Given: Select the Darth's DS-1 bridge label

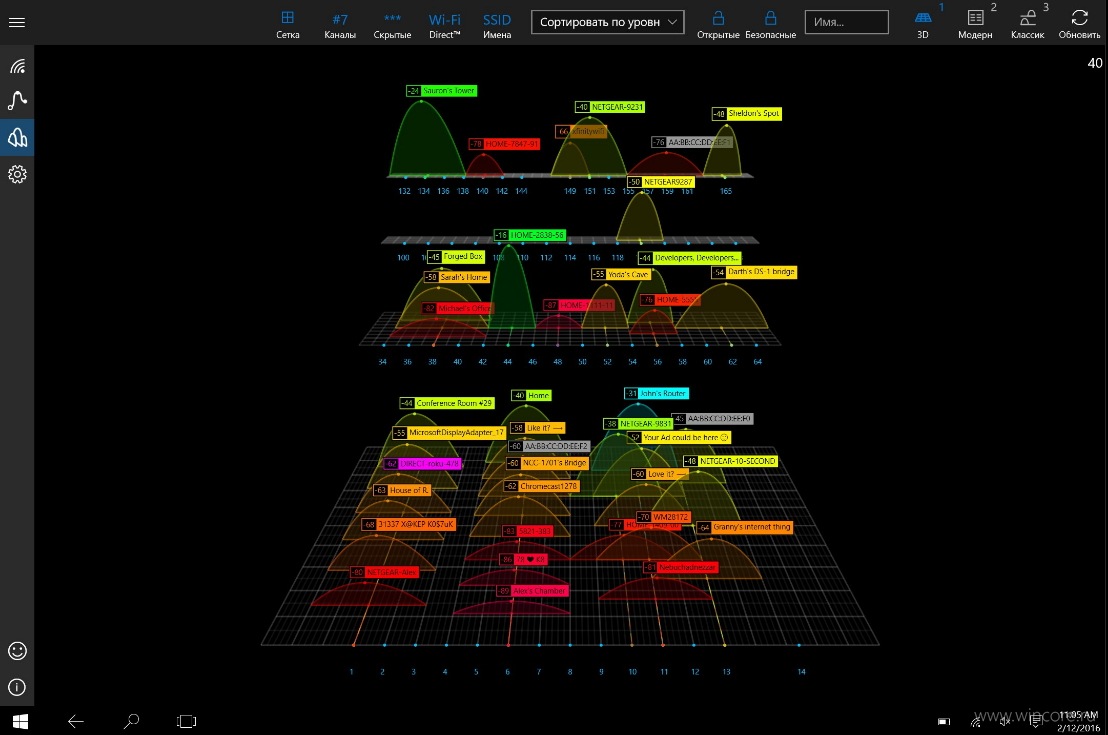Looking at the screenshot, I should [754, 272].
